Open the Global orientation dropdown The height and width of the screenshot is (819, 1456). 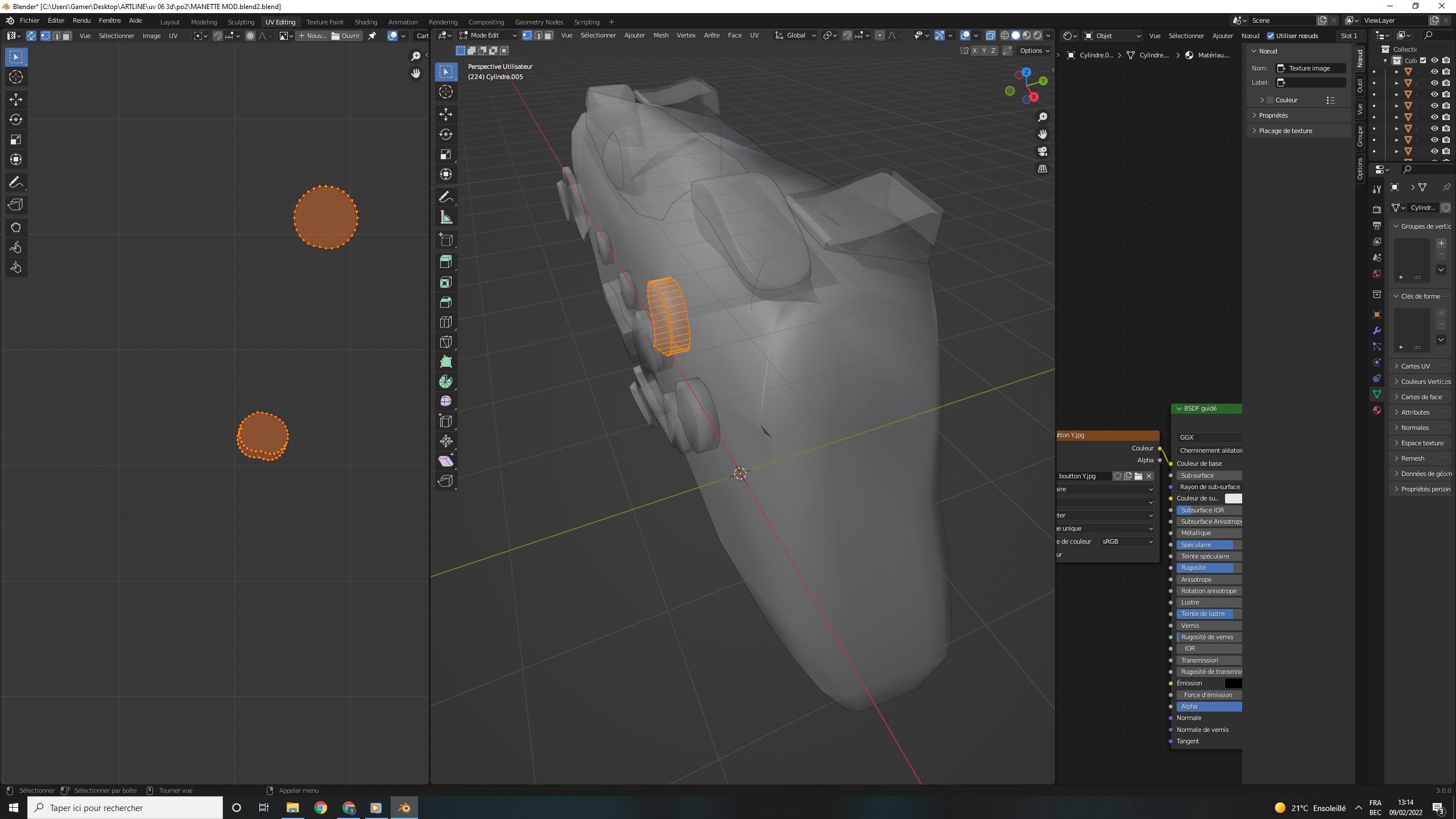pos(796,35)
